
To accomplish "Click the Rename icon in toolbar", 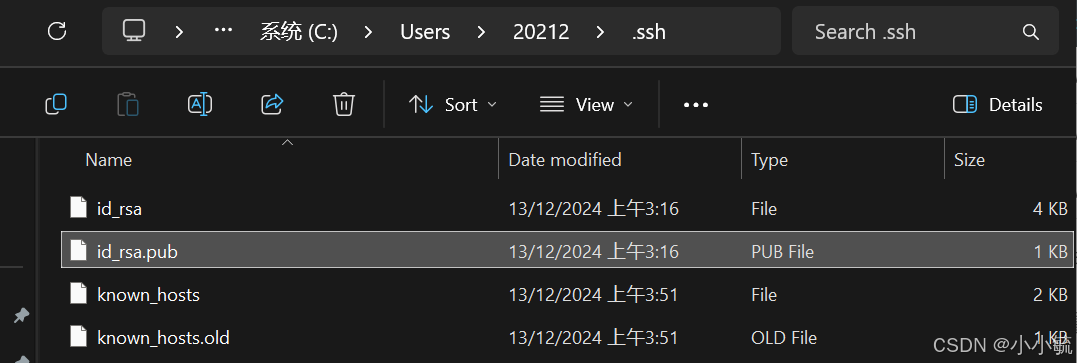I will [200, 104].
